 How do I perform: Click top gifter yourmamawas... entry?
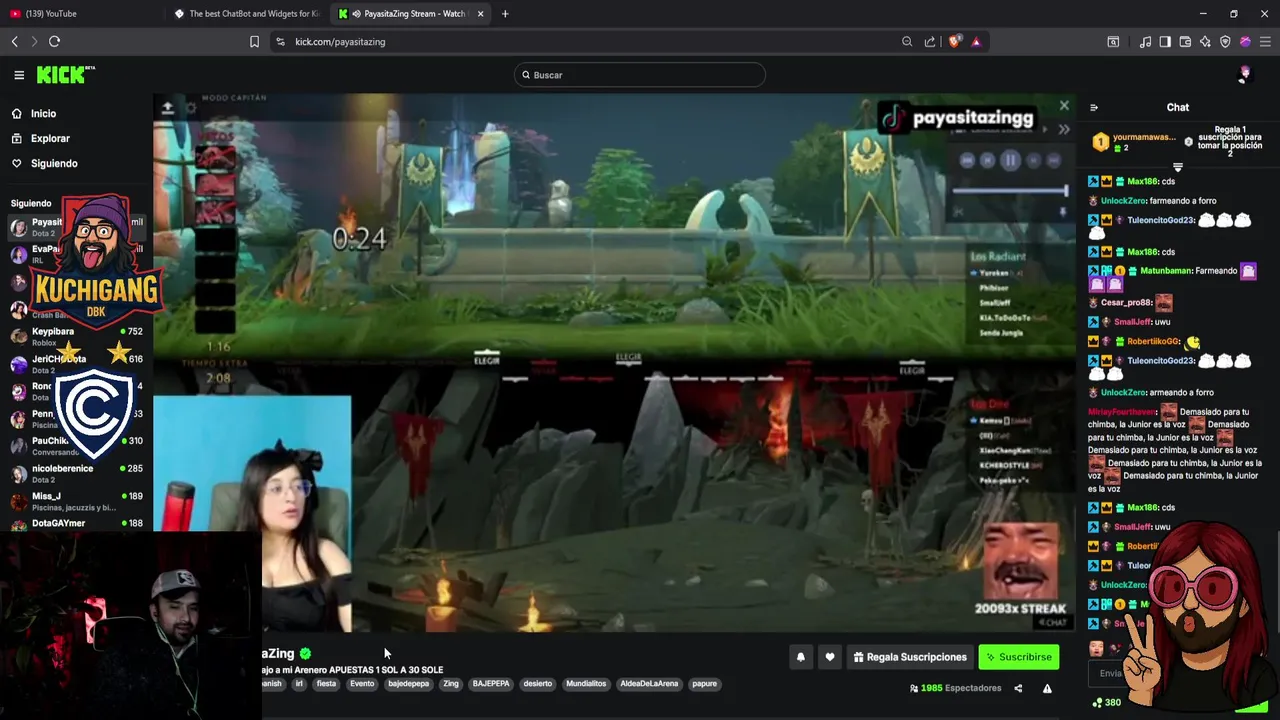(x=1135, y=142)
